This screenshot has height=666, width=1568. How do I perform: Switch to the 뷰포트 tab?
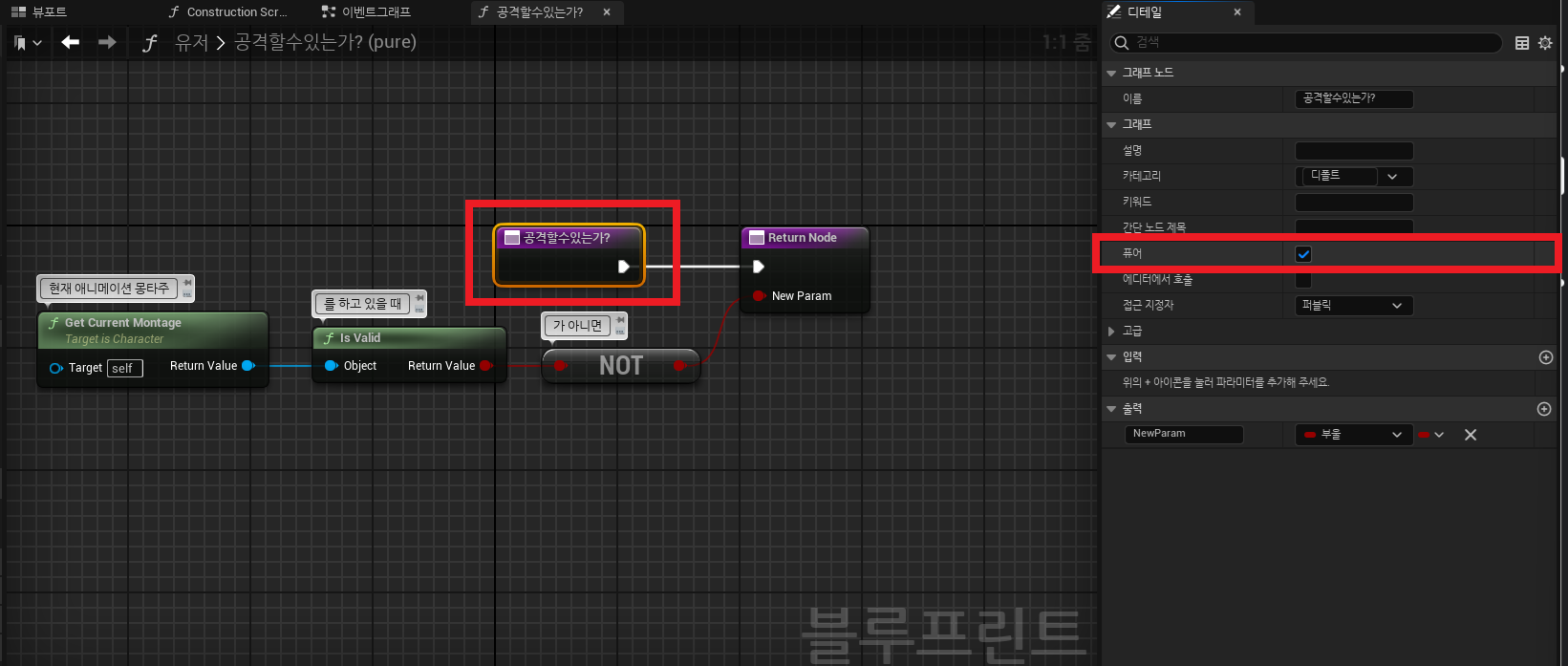[x=39, y=12]
